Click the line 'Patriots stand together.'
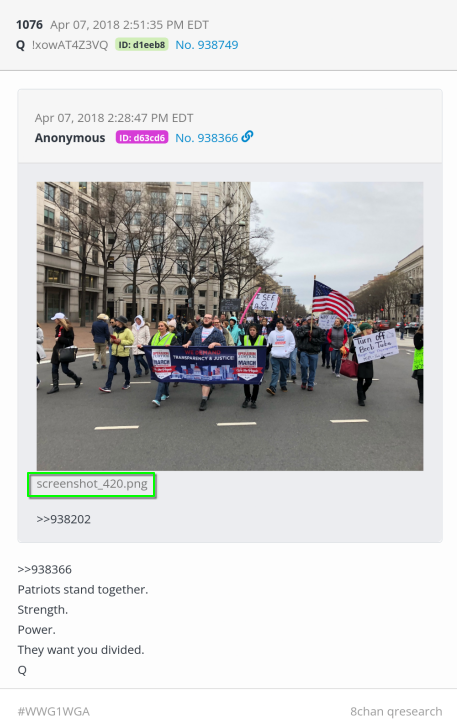This screenshot has height=726, width=457. (83, 589)
